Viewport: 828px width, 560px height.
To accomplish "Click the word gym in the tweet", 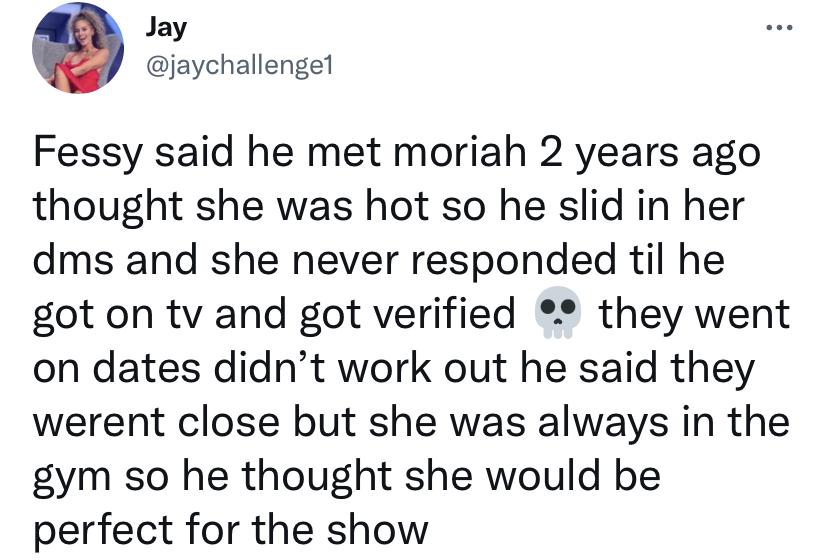I will point(72,479).
